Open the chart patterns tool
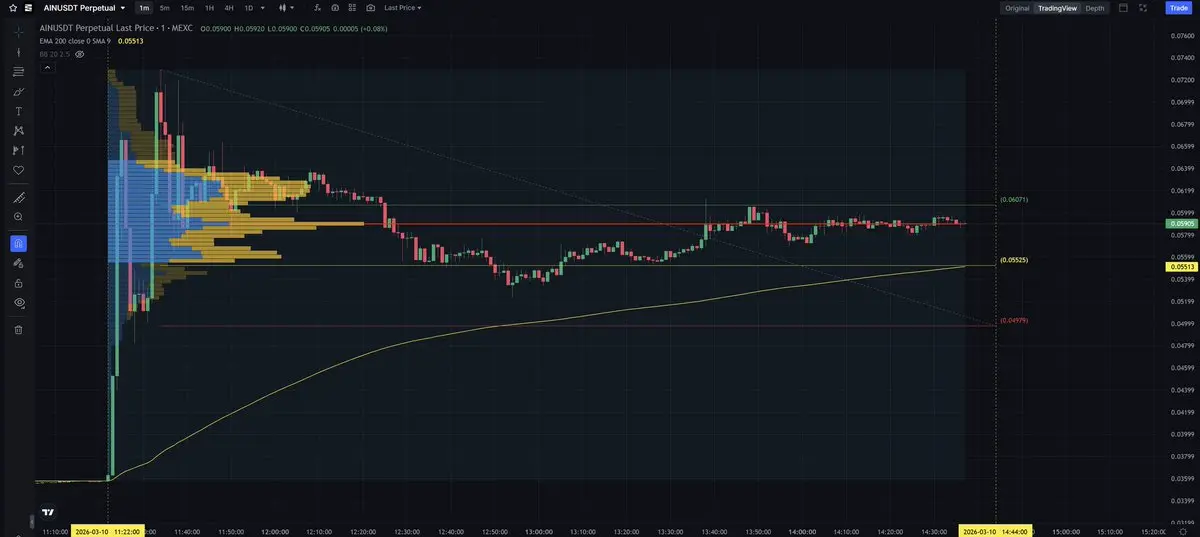The height and width of the screenshot is (537, 1200). point(18,131)
